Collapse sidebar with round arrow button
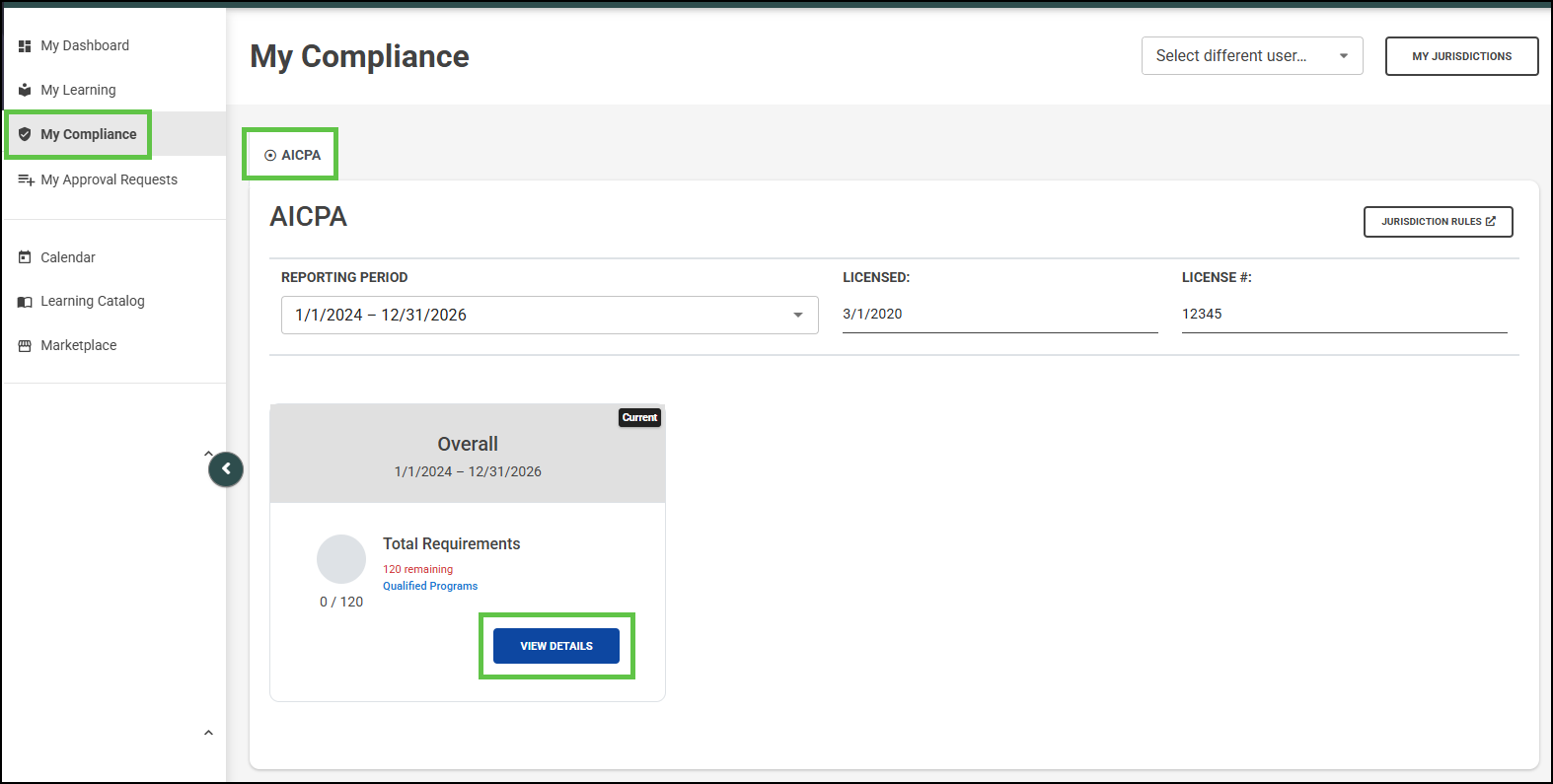The image size is (1553, 784). tap(226, 469)
